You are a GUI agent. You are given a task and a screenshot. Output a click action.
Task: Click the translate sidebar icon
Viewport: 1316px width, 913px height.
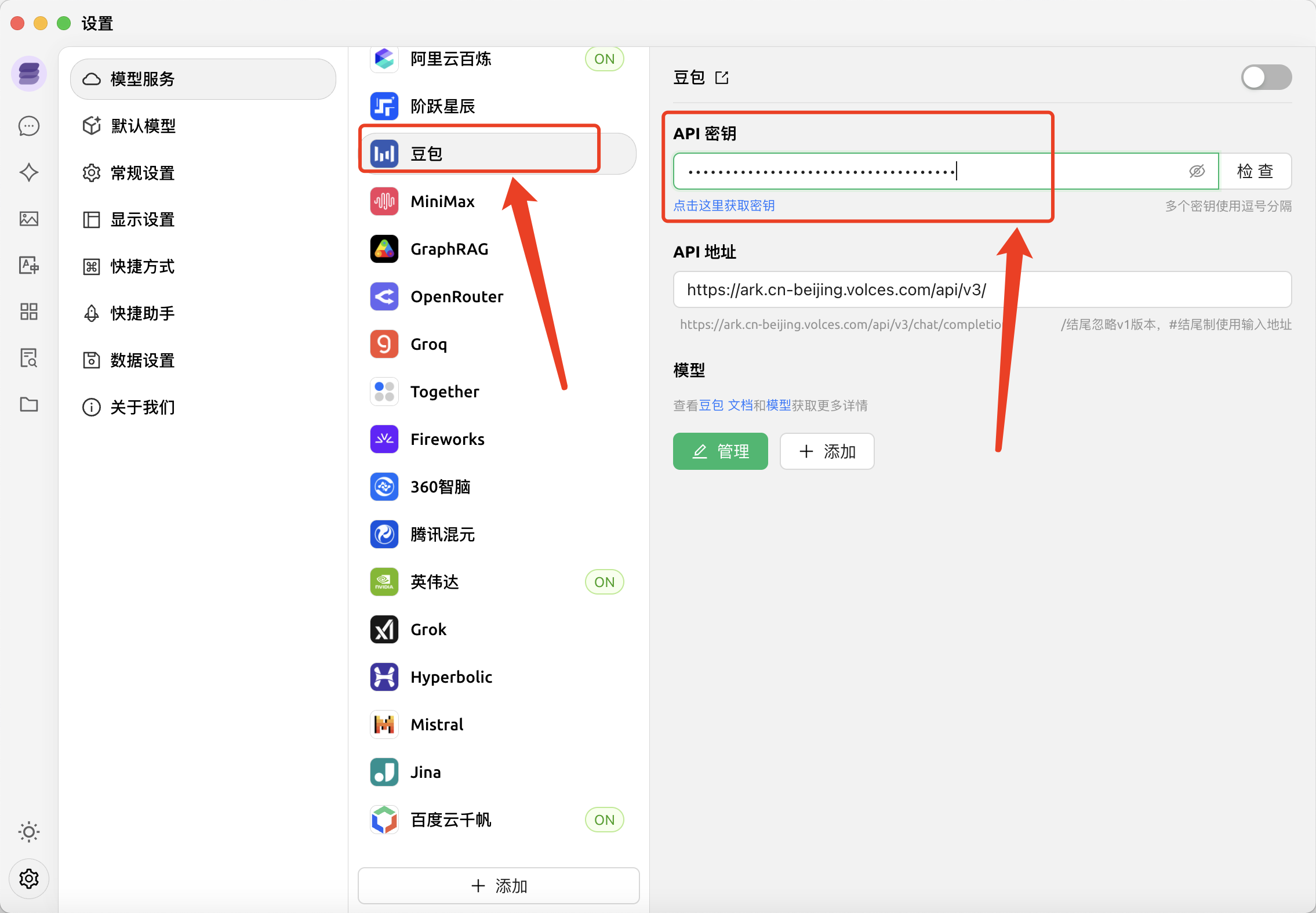[x=29, y=265]
